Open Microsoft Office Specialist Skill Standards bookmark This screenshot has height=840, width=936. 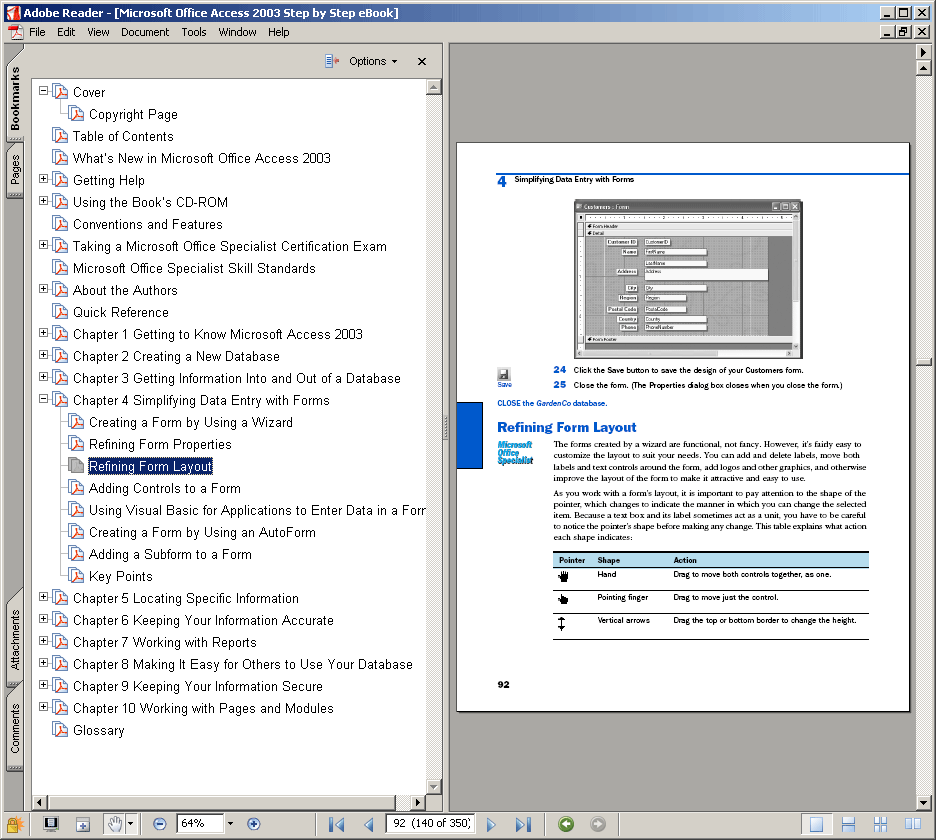[194, 268]
